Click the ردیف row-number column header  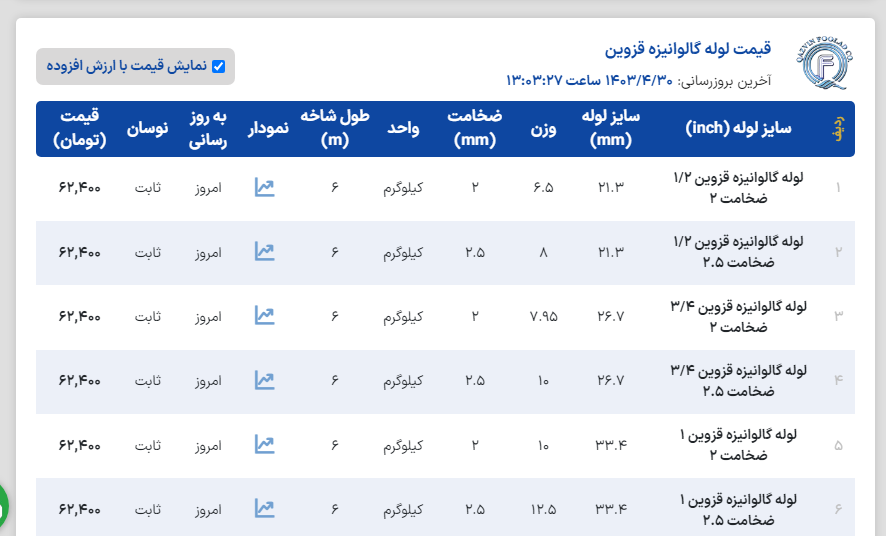point(838,129)
